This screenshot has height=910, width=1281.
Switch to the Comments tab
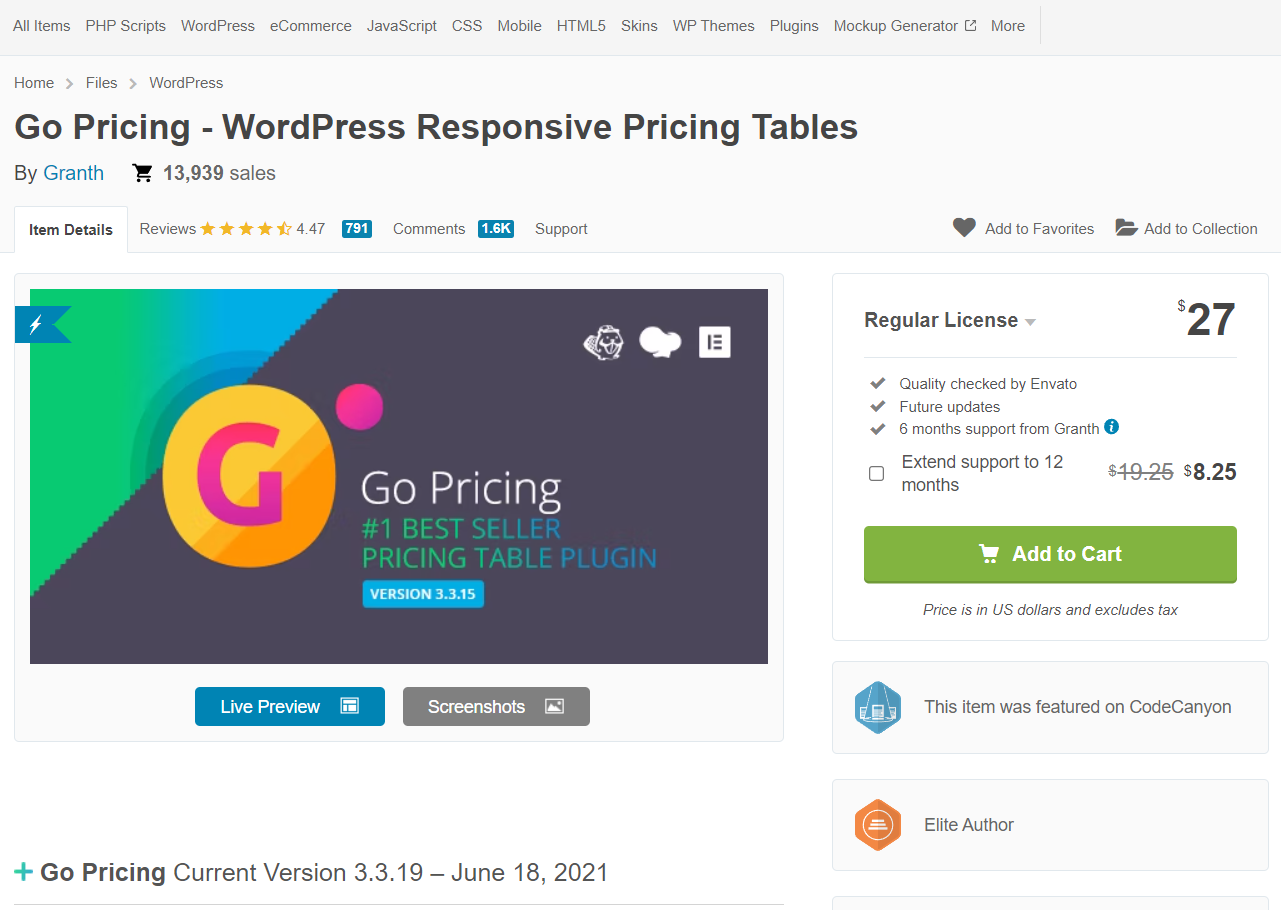pos(429,228)
